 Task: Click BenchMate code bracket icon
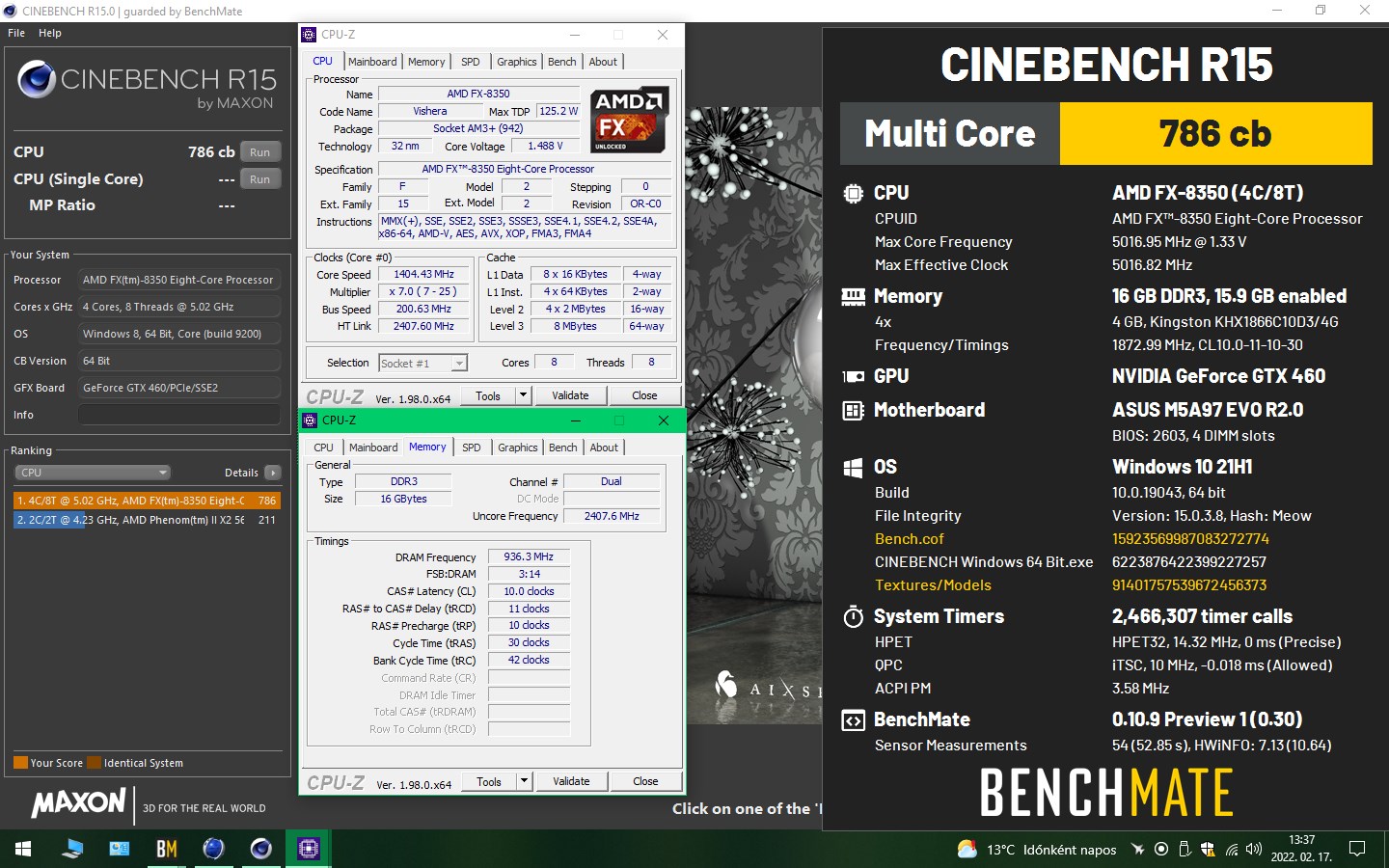coord(853,720)
